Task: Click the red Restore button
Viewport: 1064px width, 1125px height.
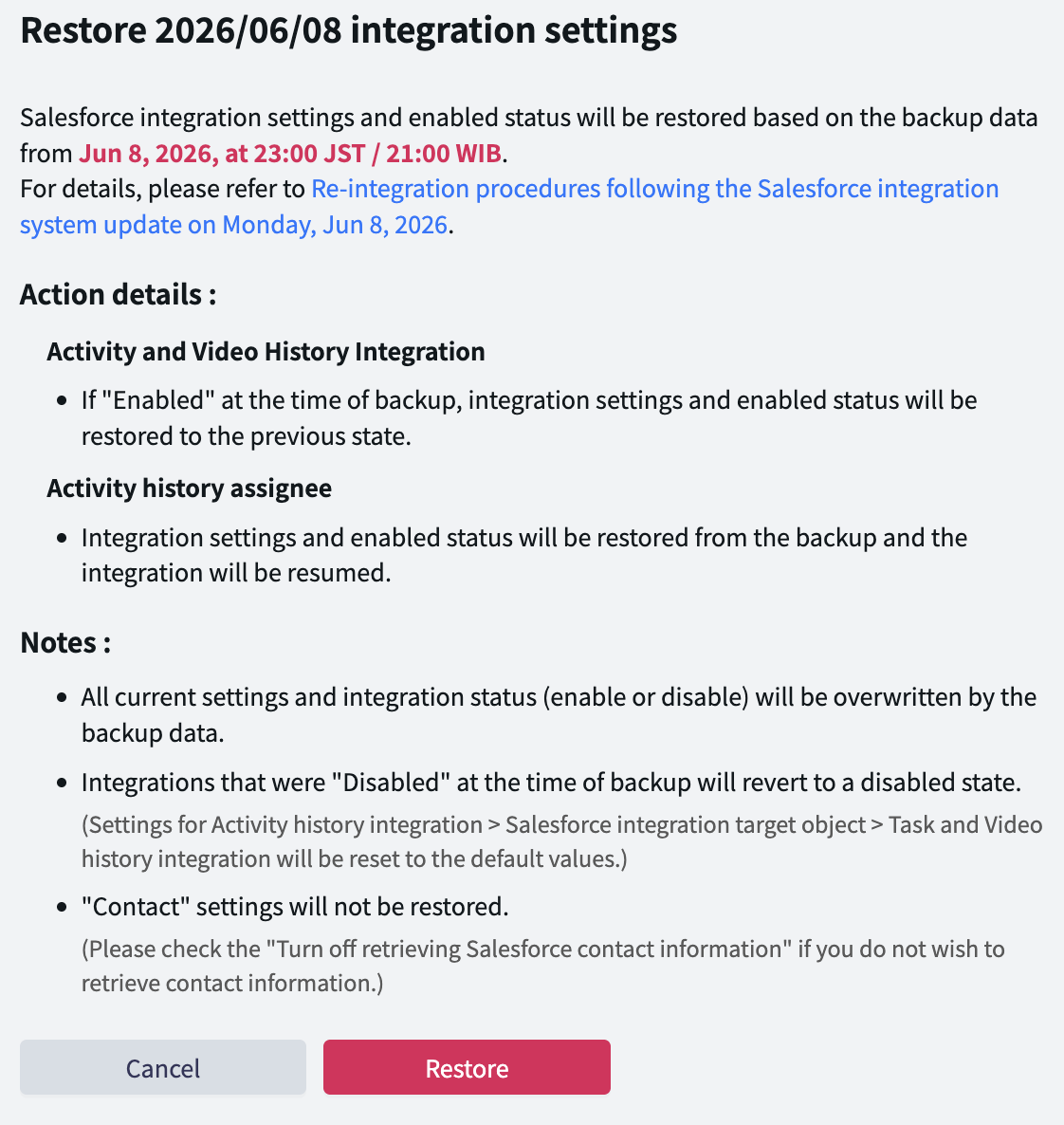Action: [467, 1067]
